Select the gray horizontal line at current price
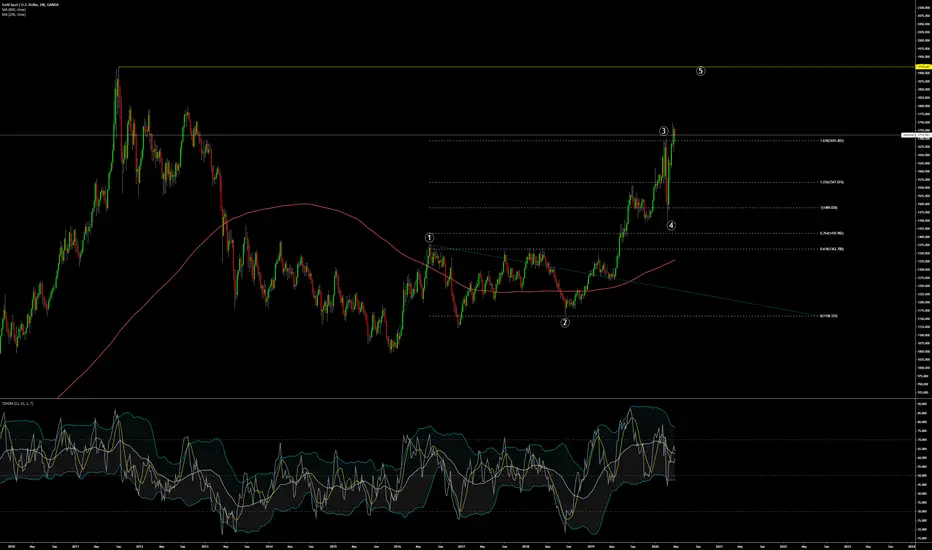The height and width of the screenshot is (550, 932). [451, 136]
